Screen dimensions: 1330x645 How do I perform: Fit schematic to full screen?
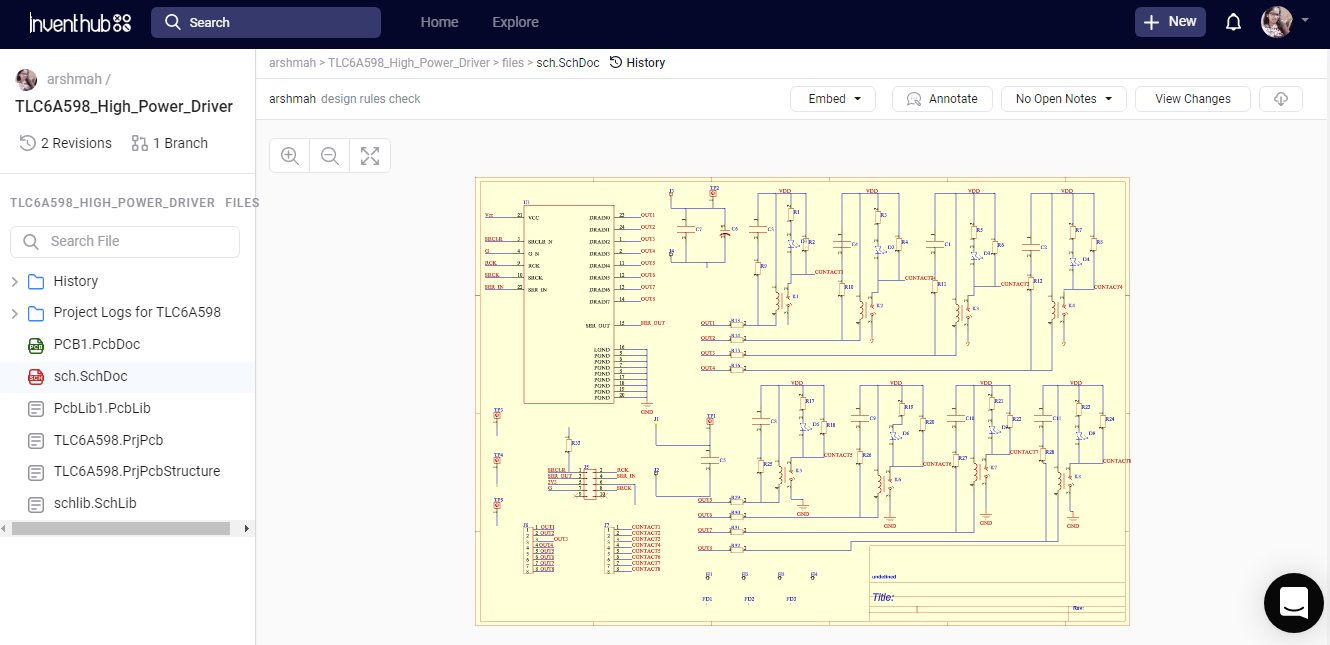coord(370,156)
